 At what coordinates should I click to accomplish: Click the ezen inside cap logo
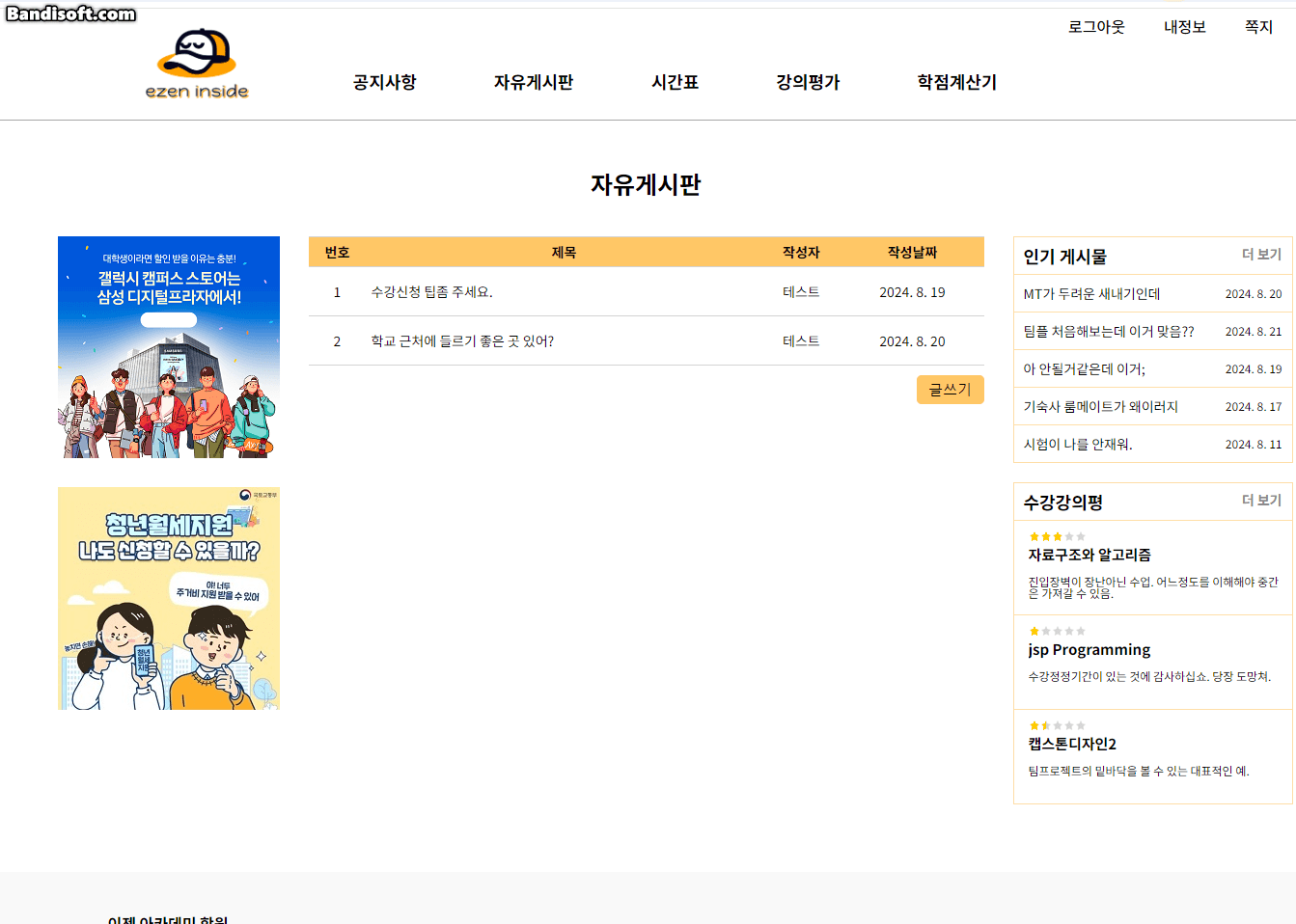(197, 64)
